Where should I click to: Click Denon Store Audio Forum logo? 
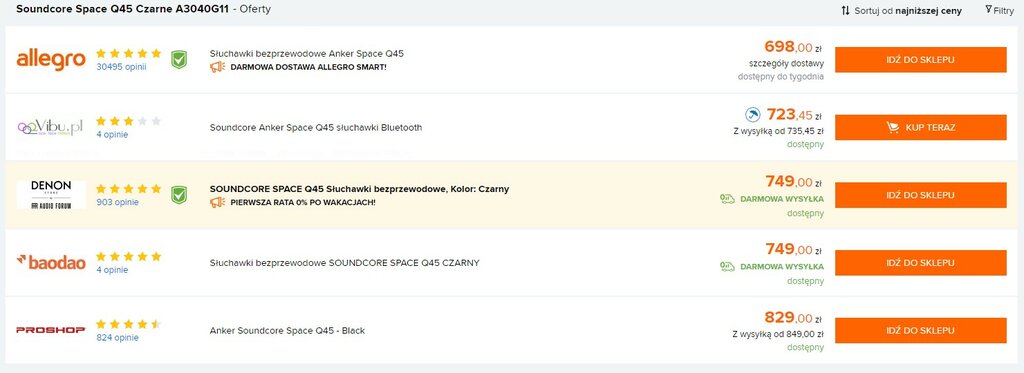click(x=51, y=195)
